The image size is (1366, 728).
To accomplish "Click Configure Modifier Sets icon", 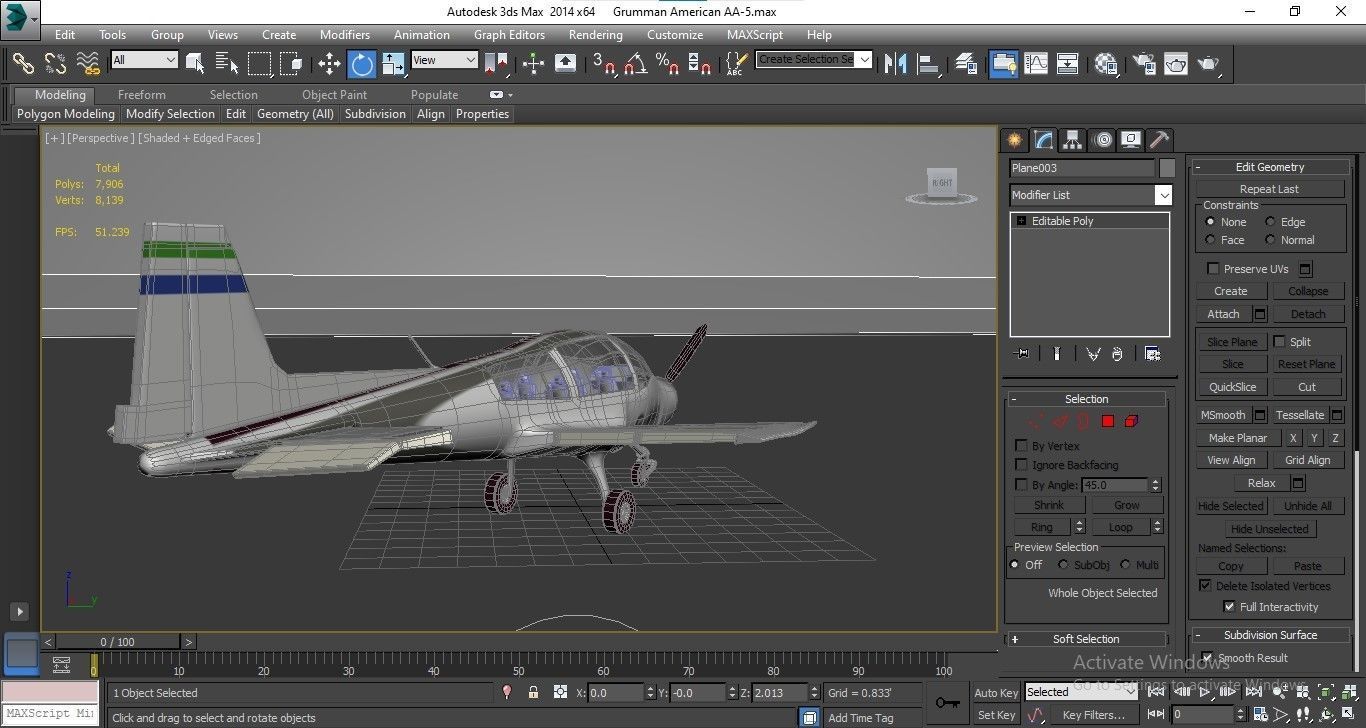I will pos(1152,354).
